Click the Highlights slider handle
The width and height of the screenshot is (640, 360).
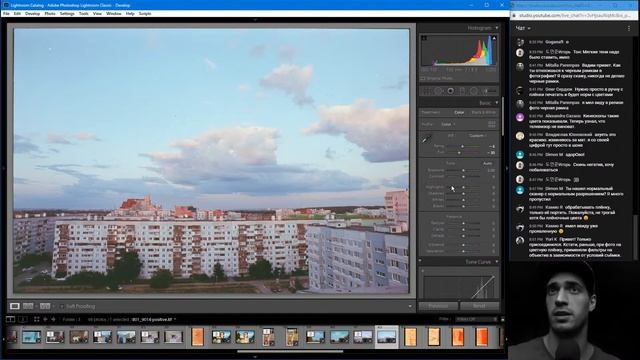[x=463, y=187]
